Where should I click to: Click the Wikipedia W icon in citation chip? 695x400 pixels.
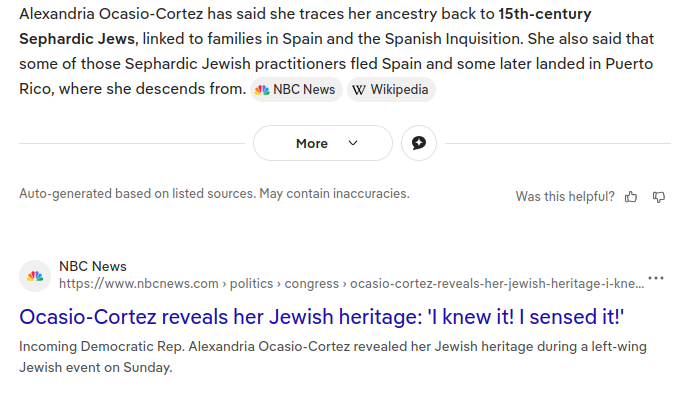[x=359, y=90]
